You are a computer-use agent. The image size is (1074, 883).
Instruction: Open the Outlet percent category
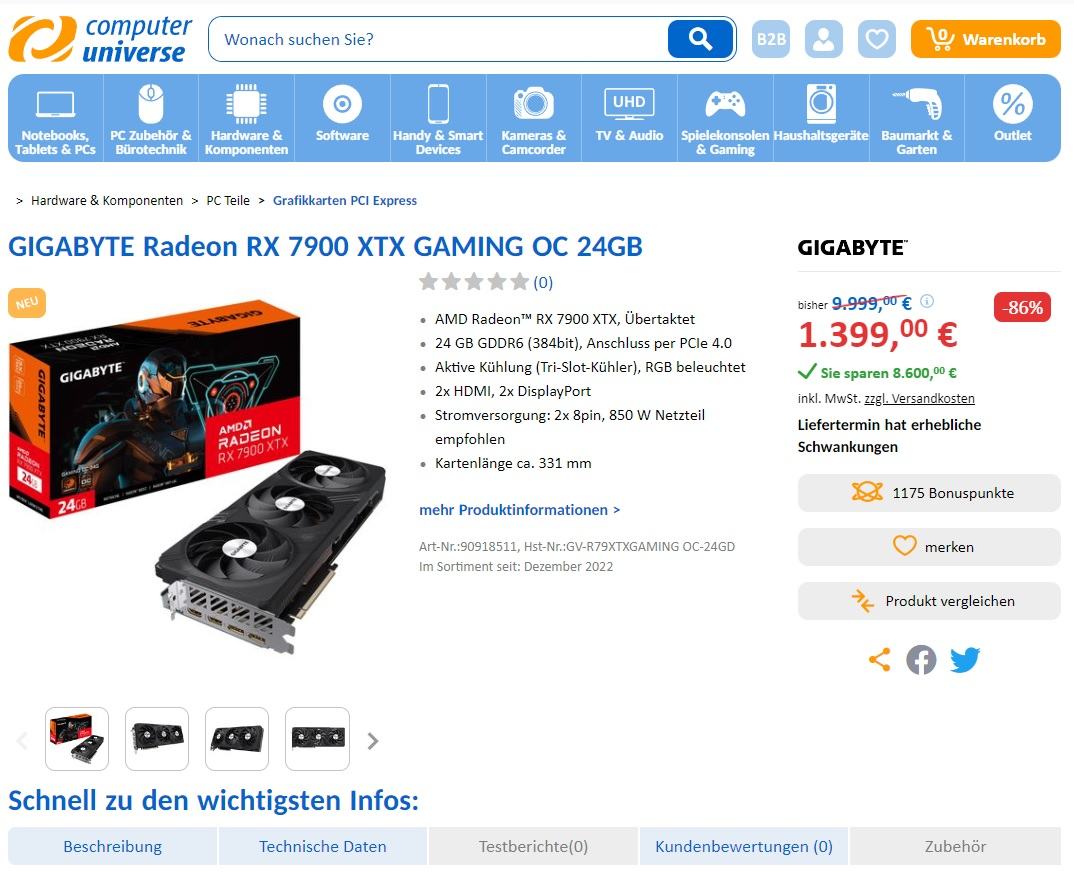click(x=1012, y=118)
